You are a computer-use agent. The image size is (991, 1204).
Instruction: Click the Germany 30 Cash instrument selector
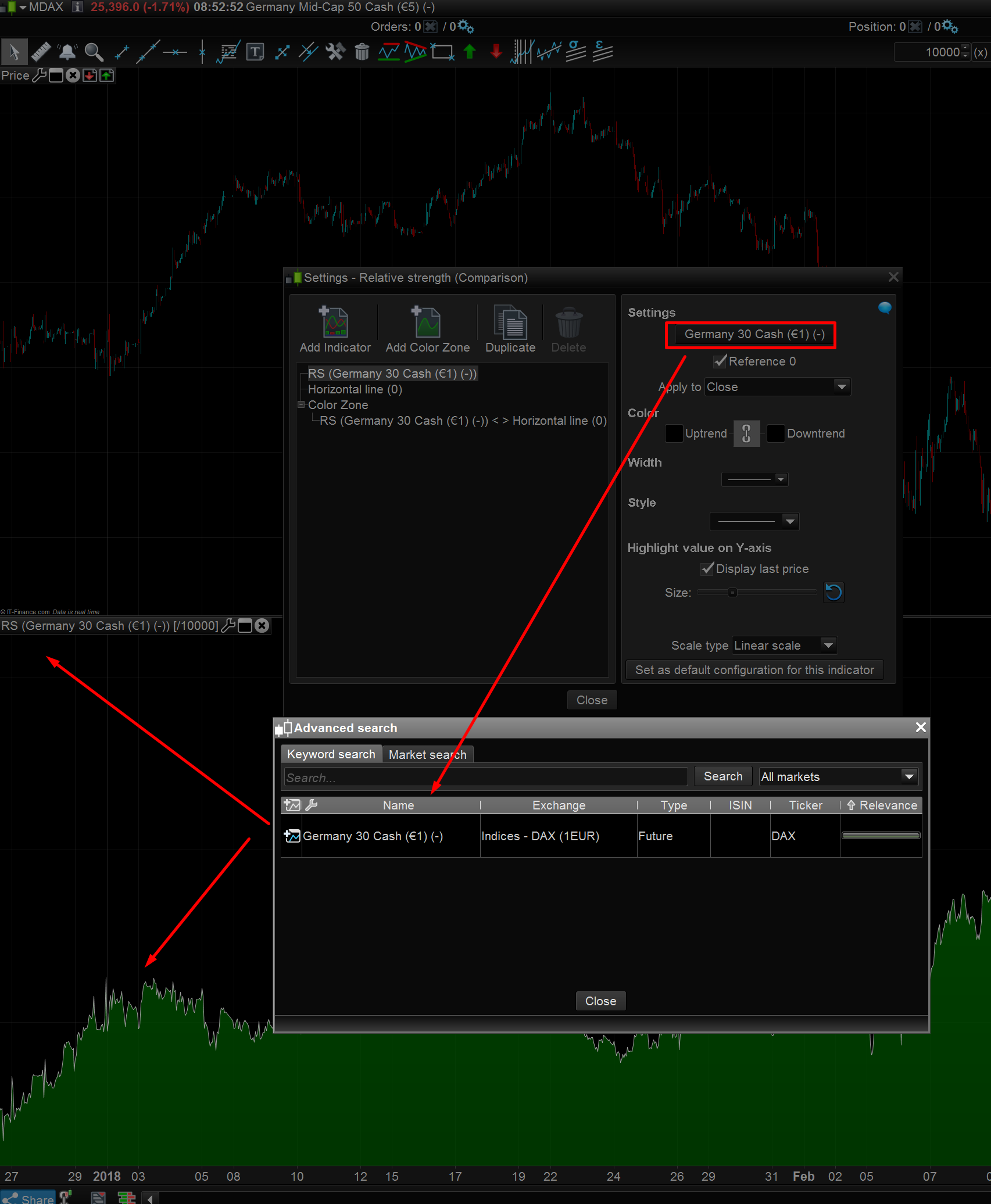pos(754,334)
